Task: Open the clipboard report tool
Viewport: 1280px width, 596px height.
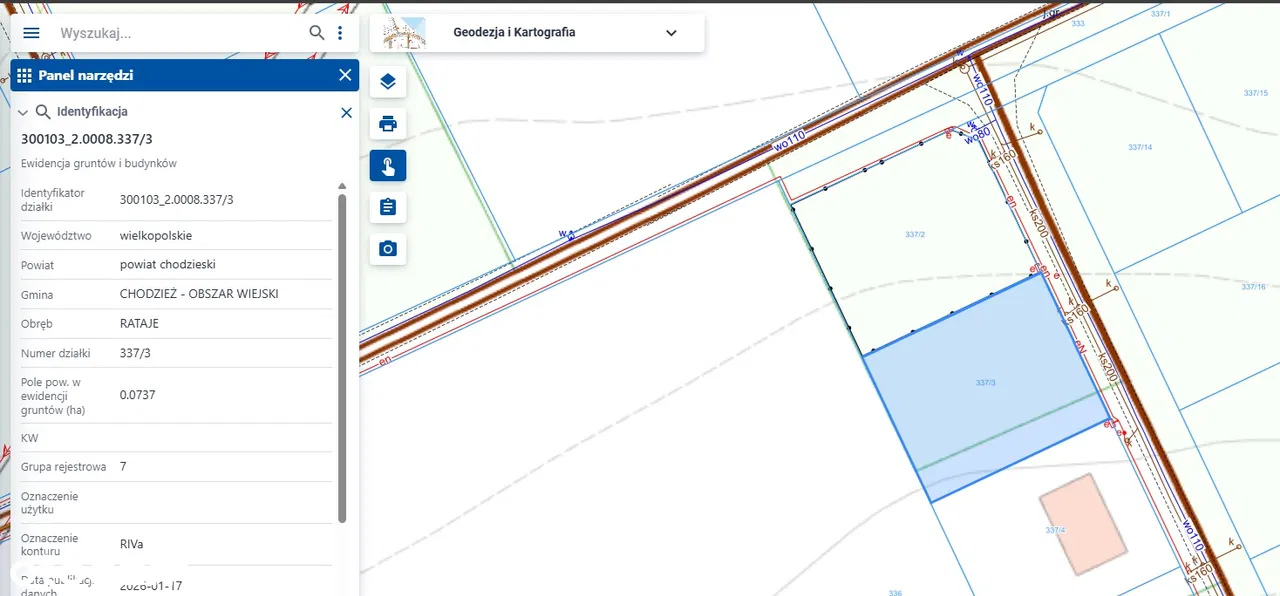Action: point(388,207)
